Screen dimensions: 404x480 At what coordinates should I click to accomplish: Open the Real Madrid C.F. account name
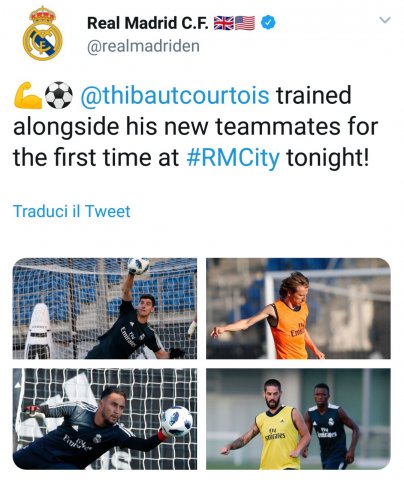point(149,23)
